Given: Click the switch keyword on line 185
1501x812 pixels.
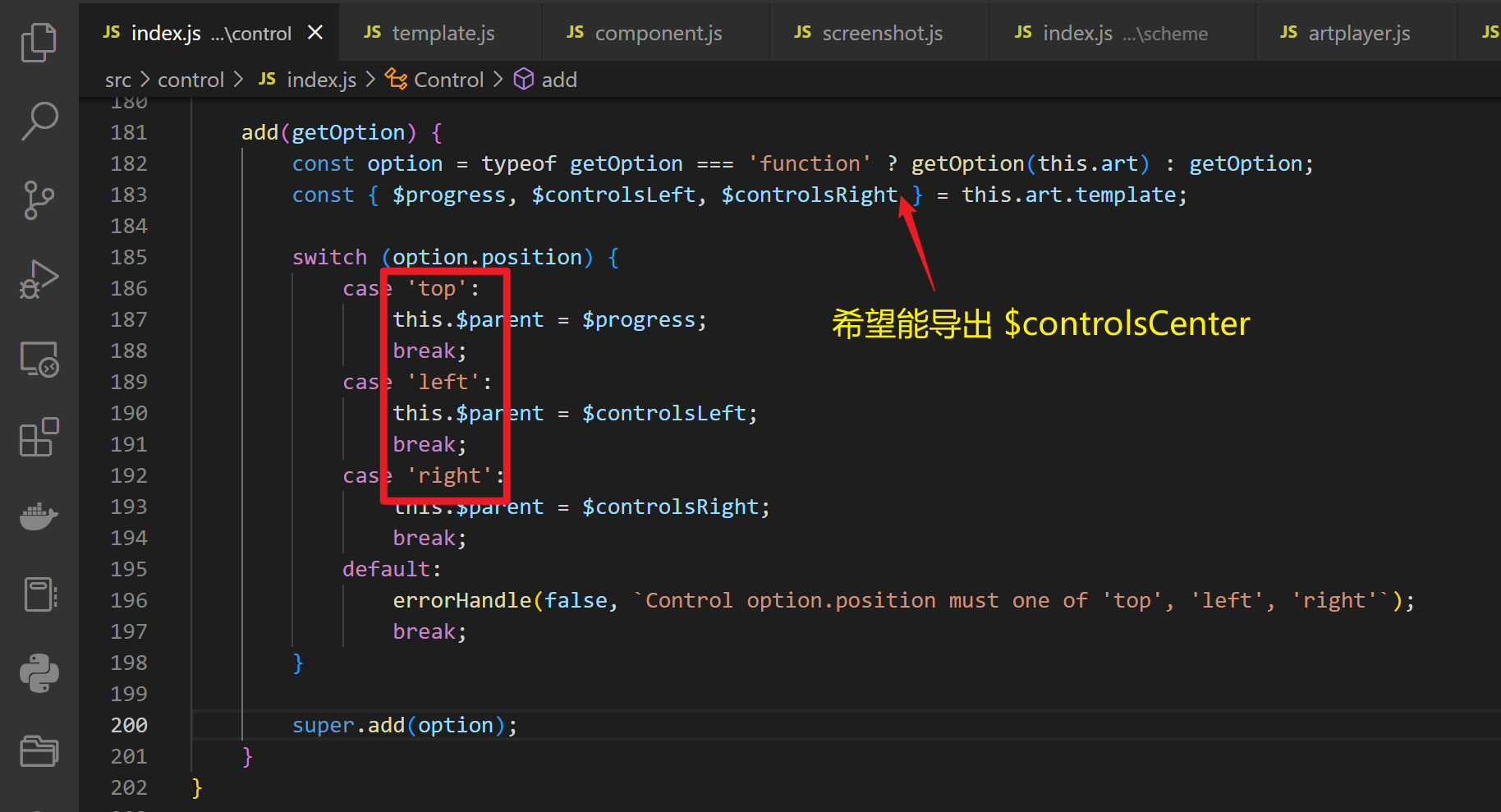Looking at the screenshot, I should point(329,257).
